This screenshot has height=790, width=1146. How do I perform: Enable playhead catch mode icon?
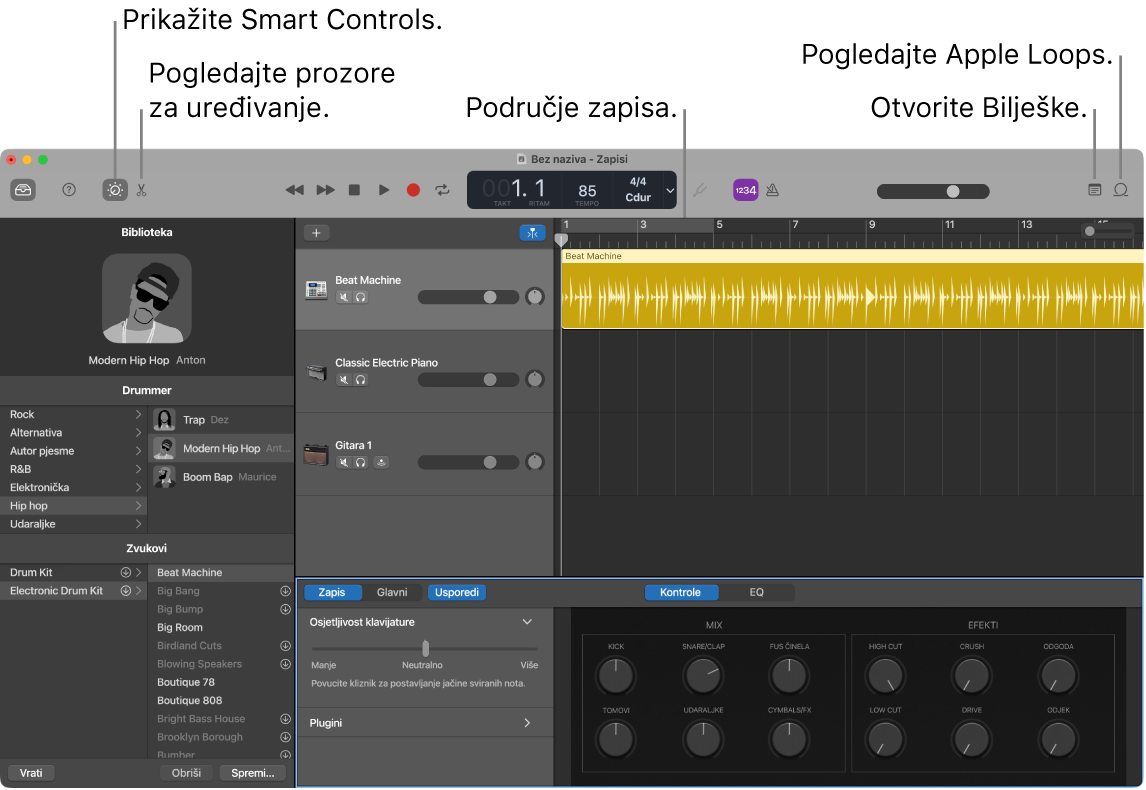coord(532,232)
